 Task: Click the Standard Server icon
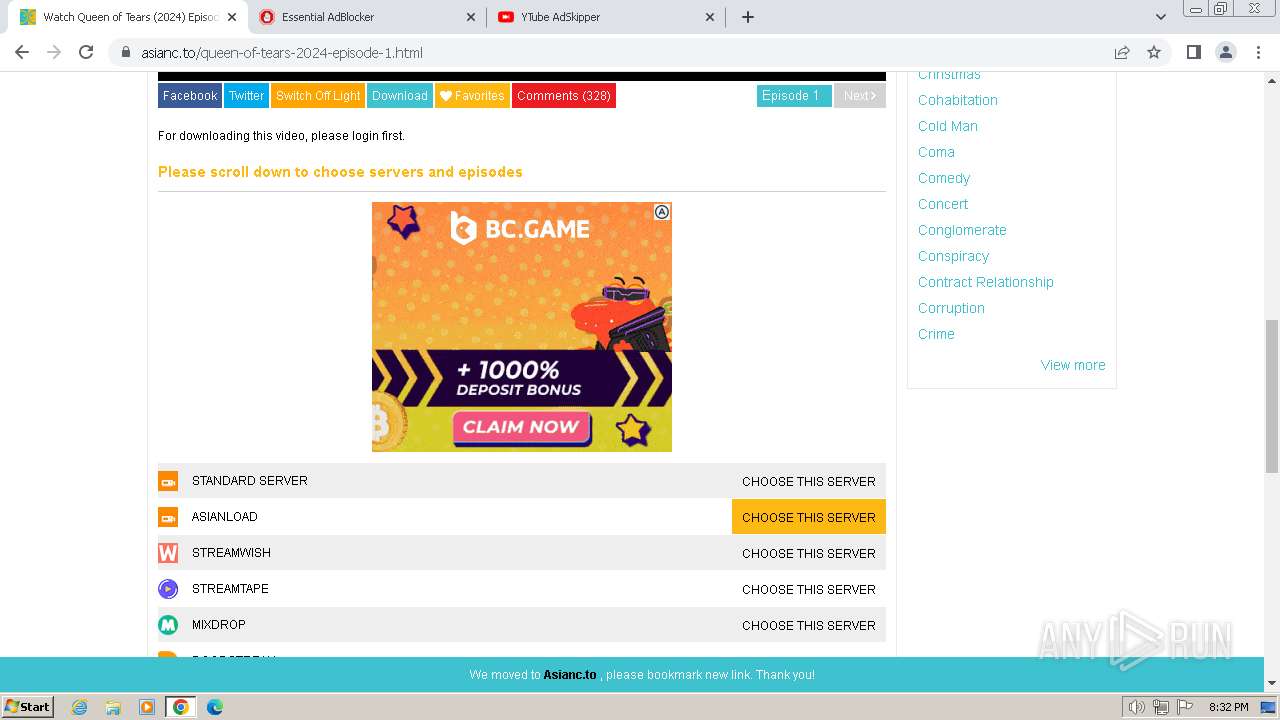pyautogui.click(x=168, y=481)
